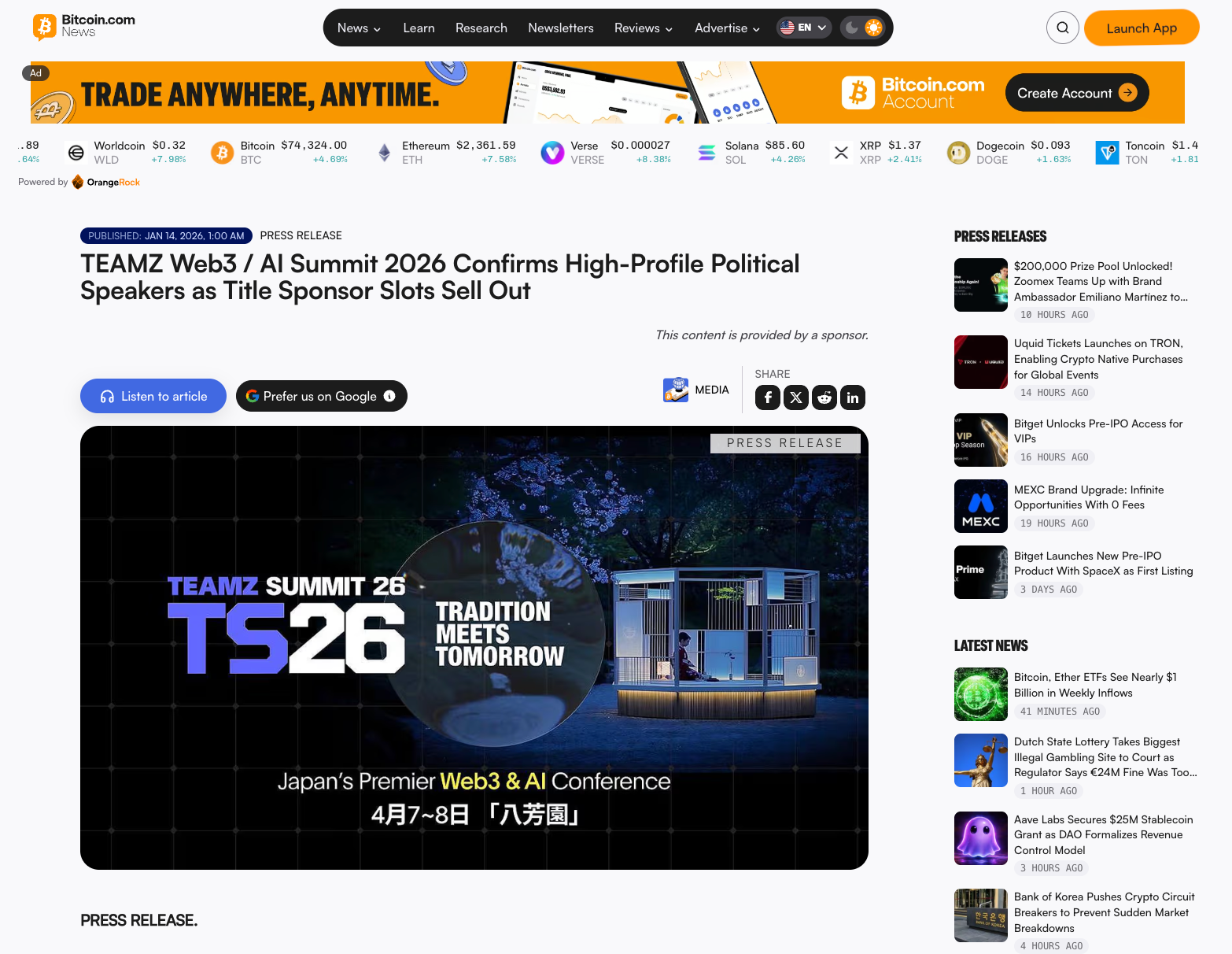The height and width of the screenshot is (954, 1232).
Task: Open Dutch State Lottery article
Action: pyautogui.click(x=1105, y=756)
